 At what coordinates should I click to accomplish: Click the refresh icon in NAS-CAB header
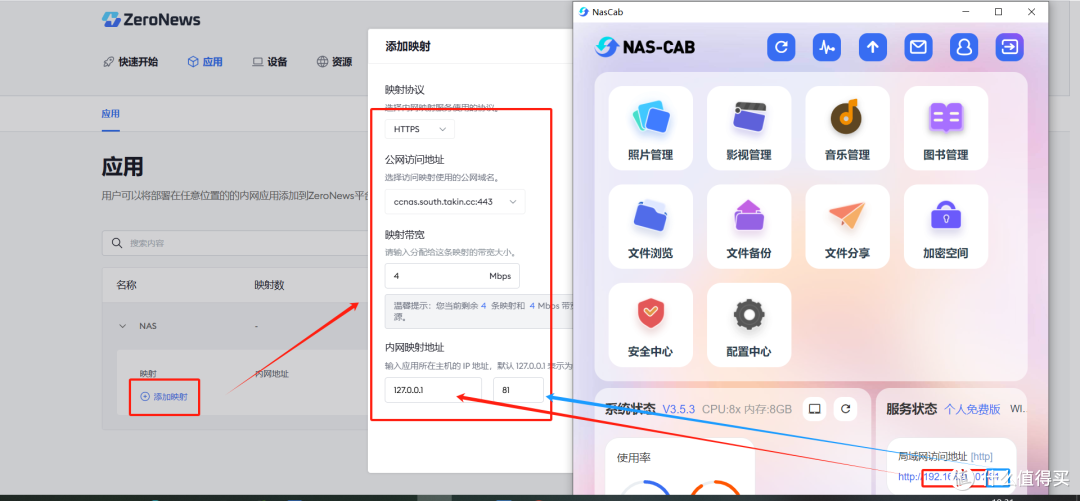tap(781, 47)
